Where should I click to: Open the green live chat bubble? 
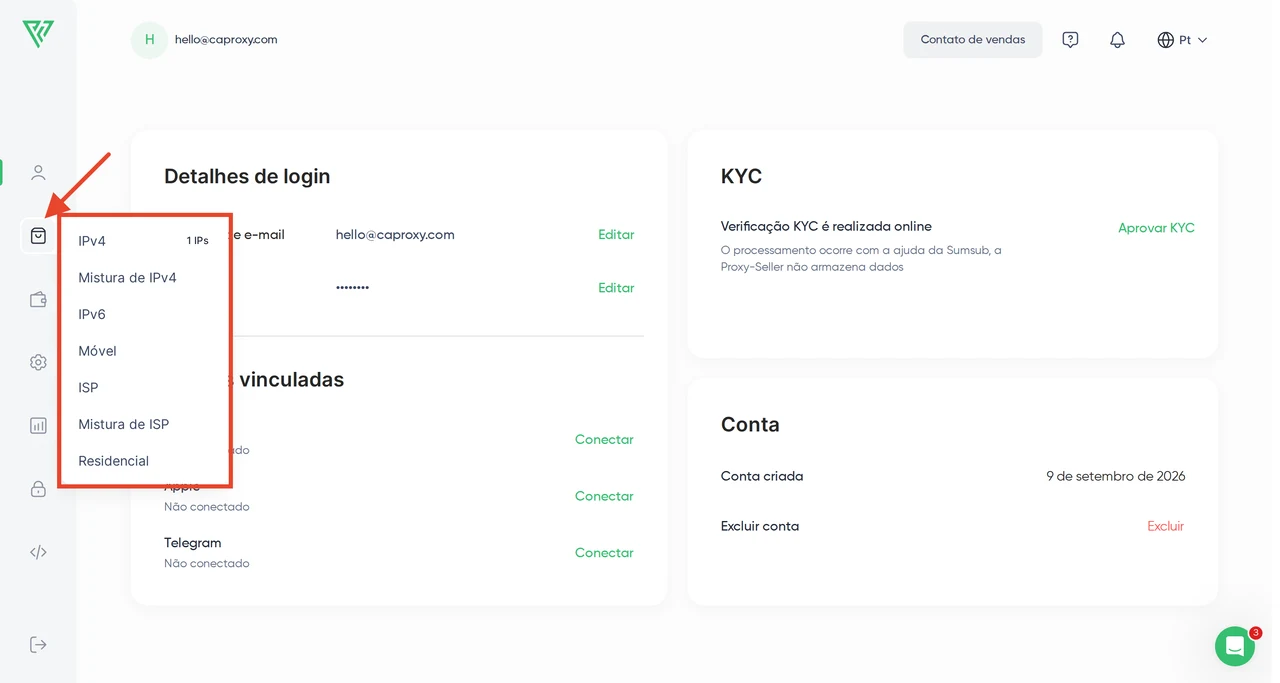click(1235, 646)
